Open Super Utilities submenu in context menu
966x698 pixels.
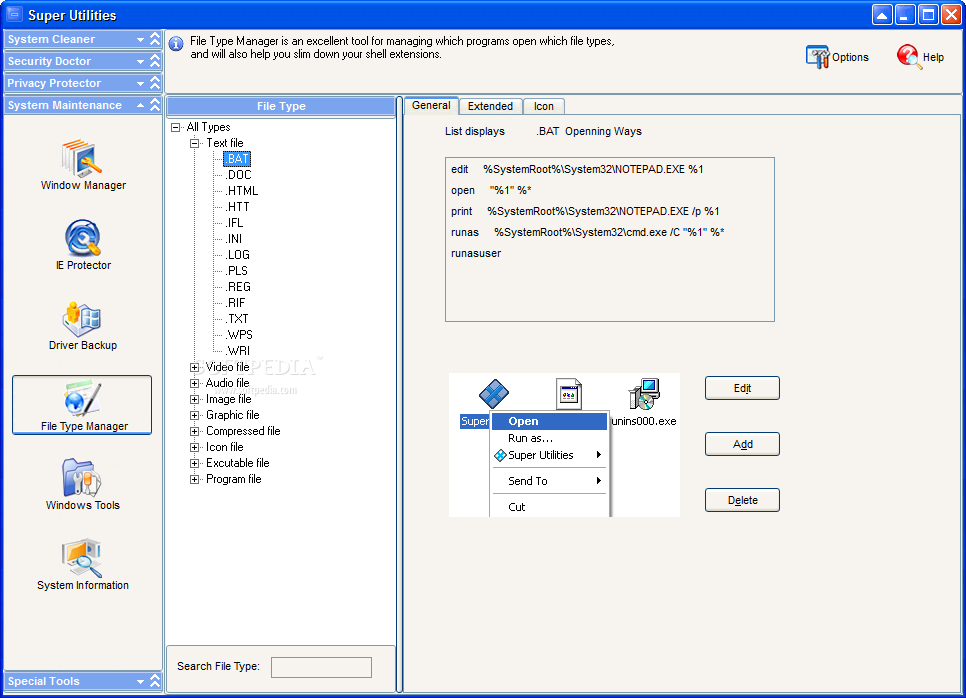pos(549,455)
